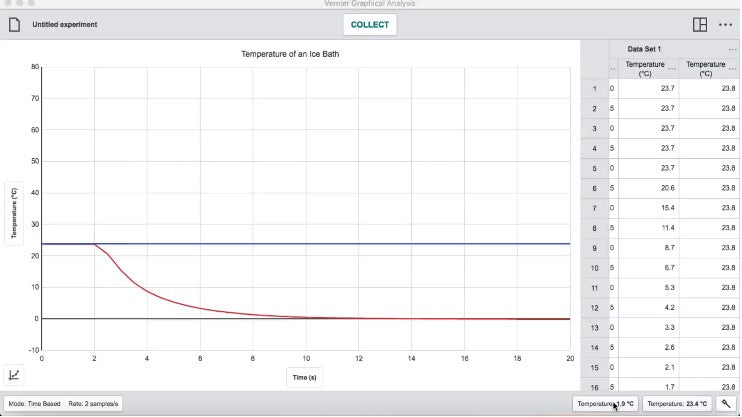Select cell 23.7 in row 1
The height and width of the screenshot is (417, 742).
[649, 89]
